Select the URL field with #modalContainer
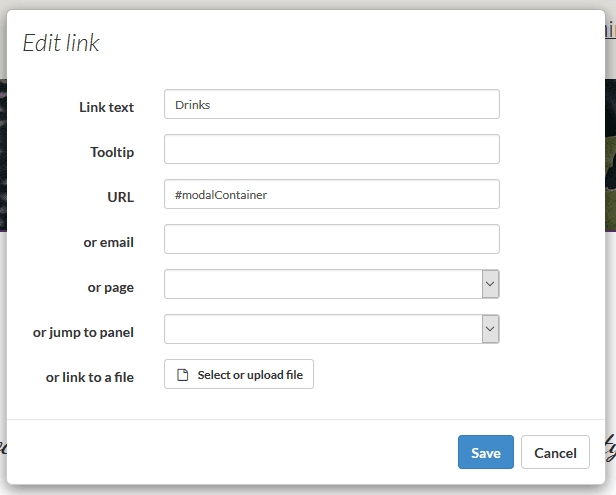 (332, 194)
